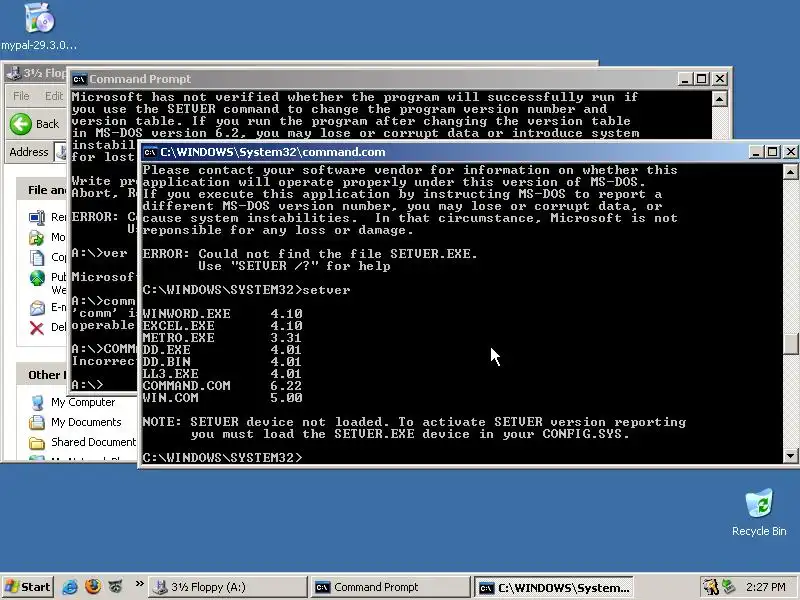The height and width of the screenshot is (600, 800).
Task: Click the My Documents folder icon in sidebar
Action: (x=37, y=422)
